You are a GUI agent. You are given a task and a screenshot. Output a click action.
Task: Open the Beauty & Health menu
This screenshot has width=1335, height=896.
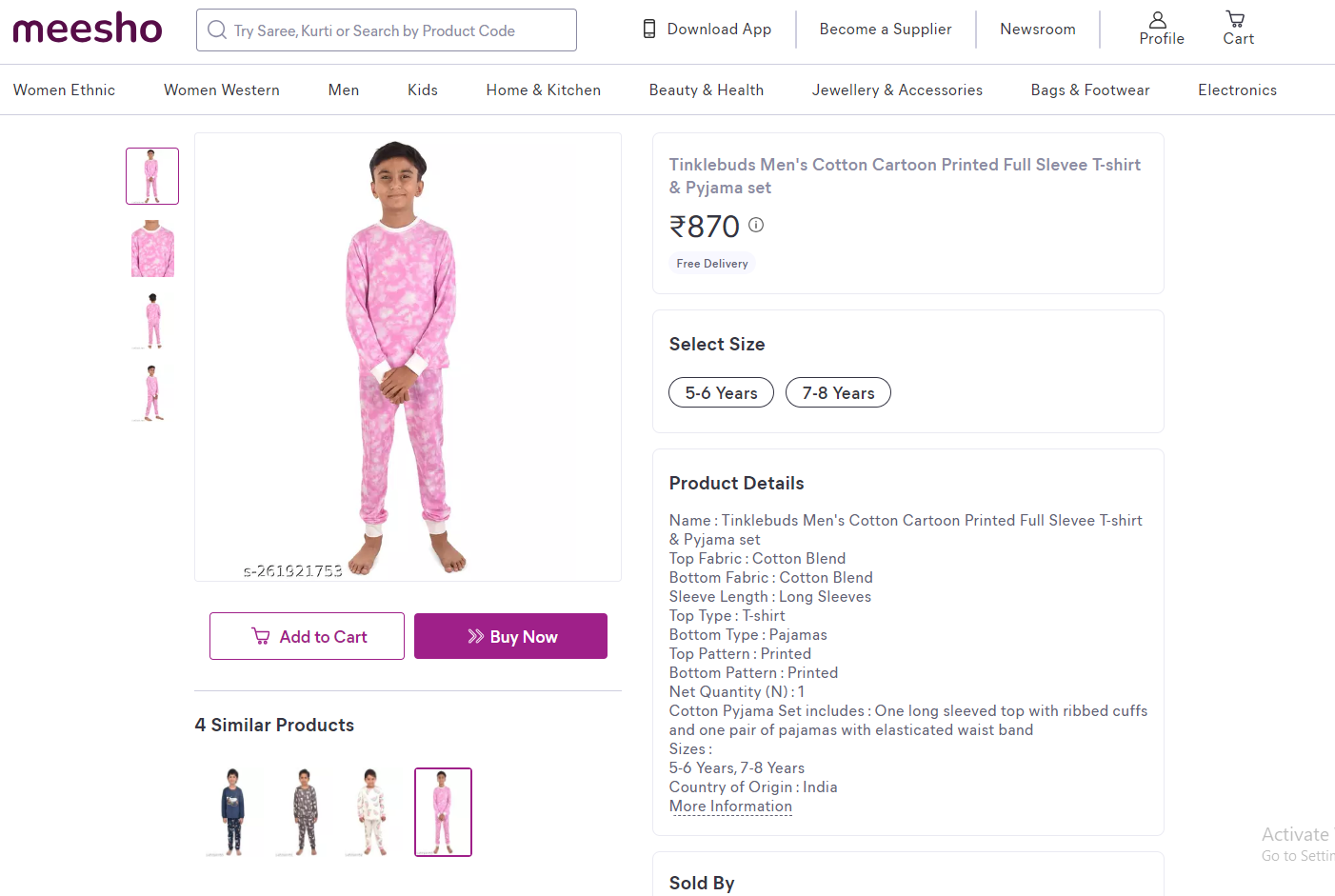(706, 90)
